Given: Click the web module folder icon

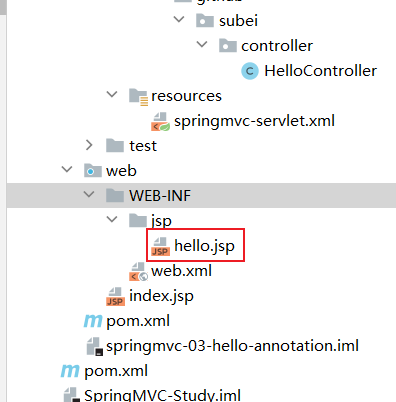Looking at the screenshot, I should [92, 171].
